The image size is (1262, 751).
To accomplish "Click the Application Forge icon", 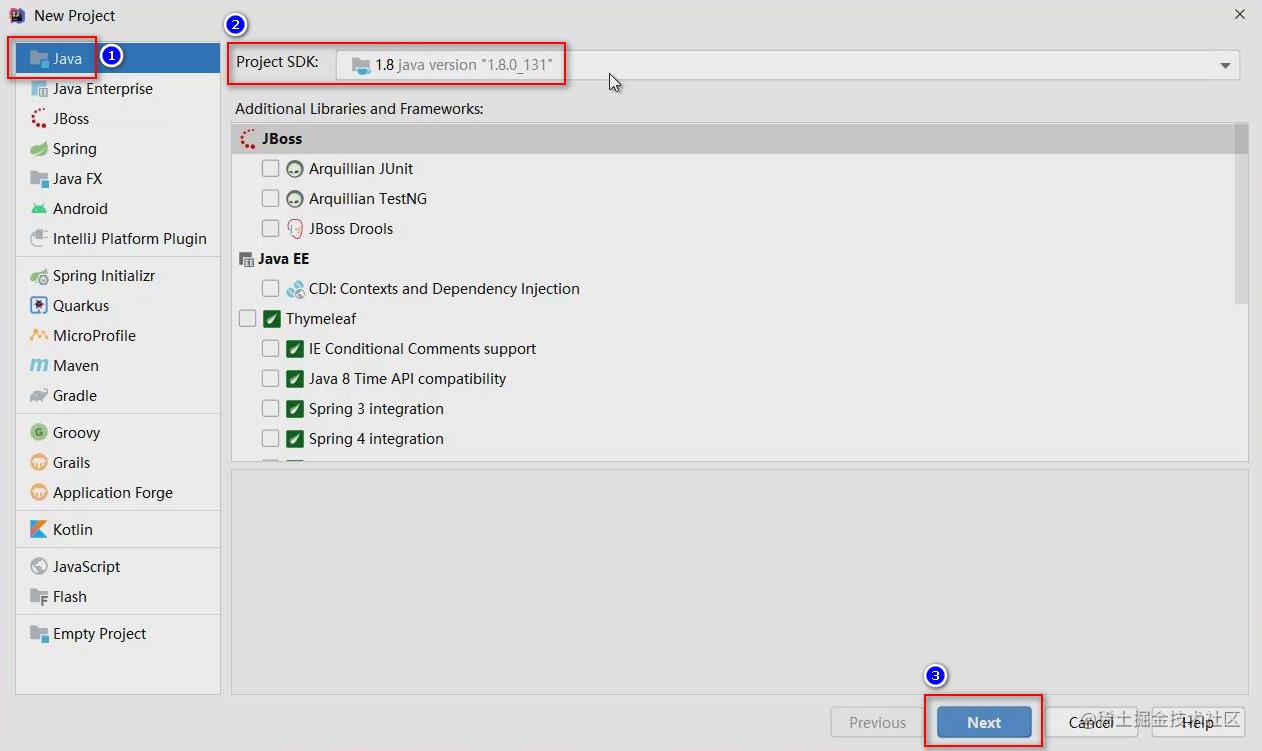I will (39, 493).
